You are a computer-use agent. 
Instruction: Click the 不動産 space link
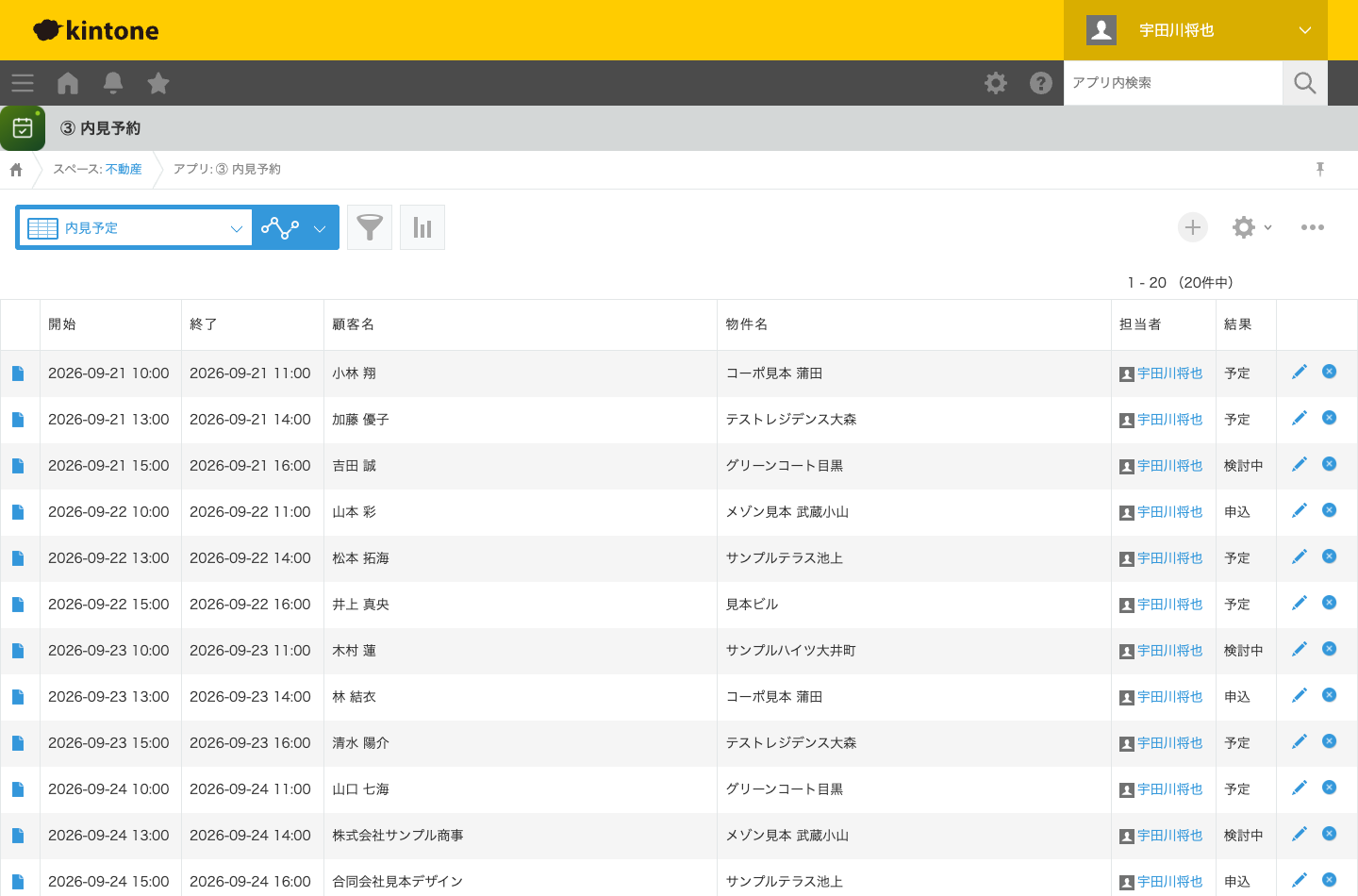(x=124, y=169)
